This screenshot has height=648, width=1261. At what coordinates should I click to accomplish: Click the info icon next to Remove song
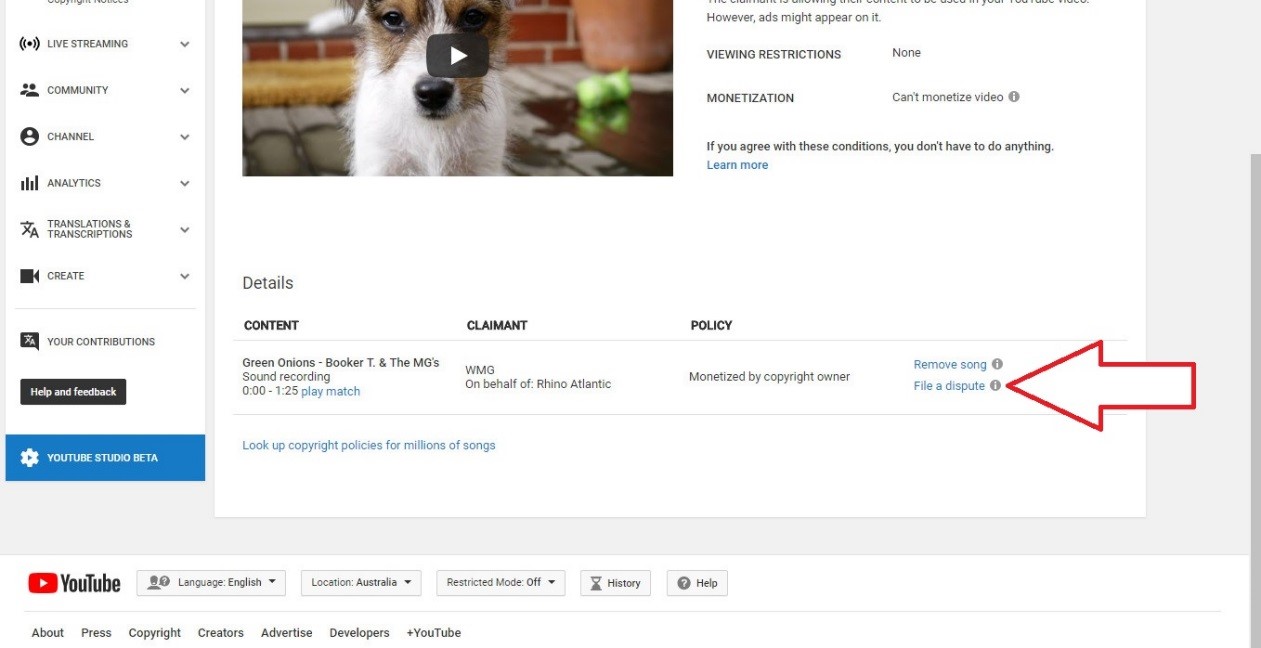click(997, 365)
